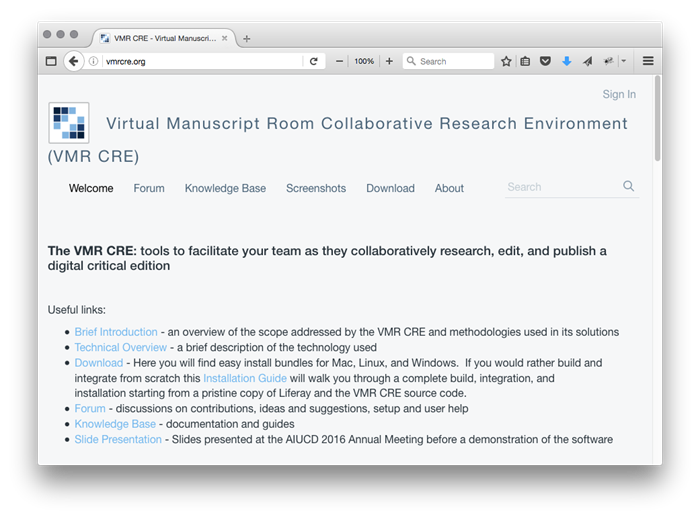Open the downloads arrow icon
This screenshot has height=519, width=700.
566,61
